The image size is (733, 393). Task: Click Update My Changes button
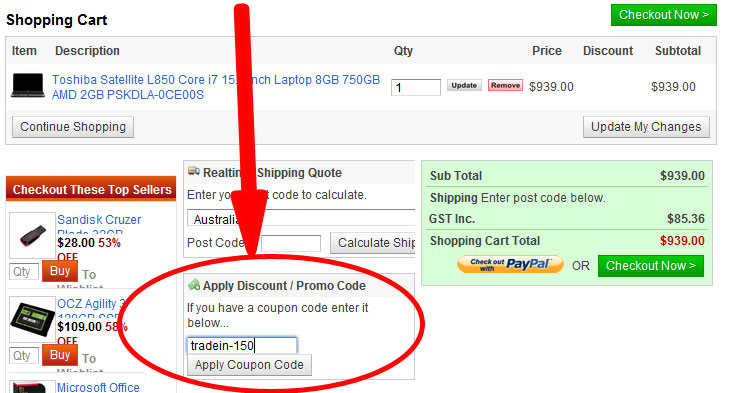(x=646, y=127)
